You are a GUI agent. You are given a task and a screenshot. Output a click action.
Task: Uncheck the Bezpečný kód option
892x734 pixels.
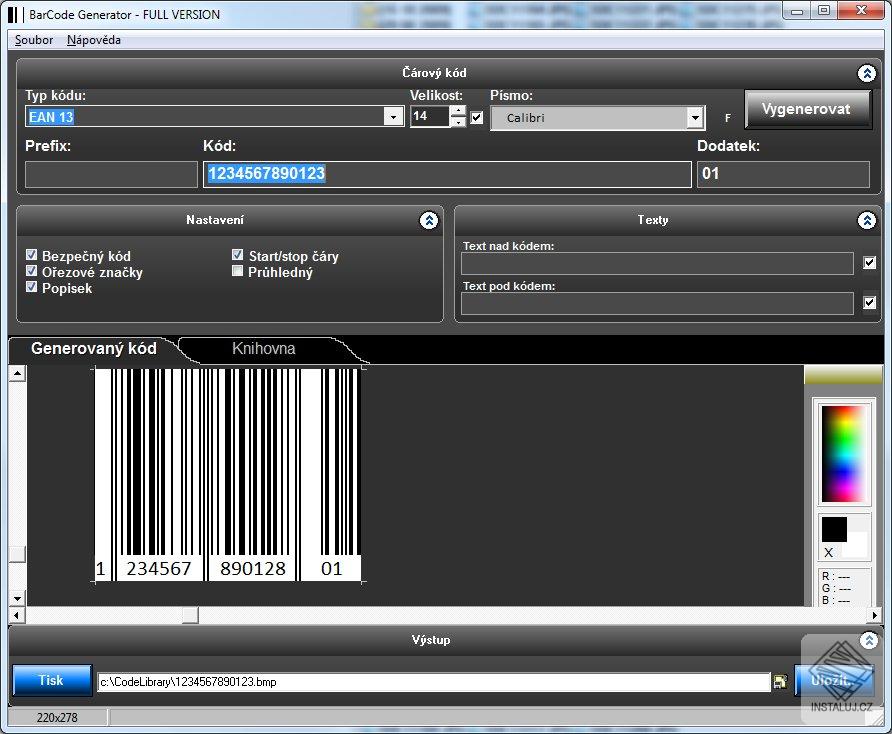tap(32, 254)
